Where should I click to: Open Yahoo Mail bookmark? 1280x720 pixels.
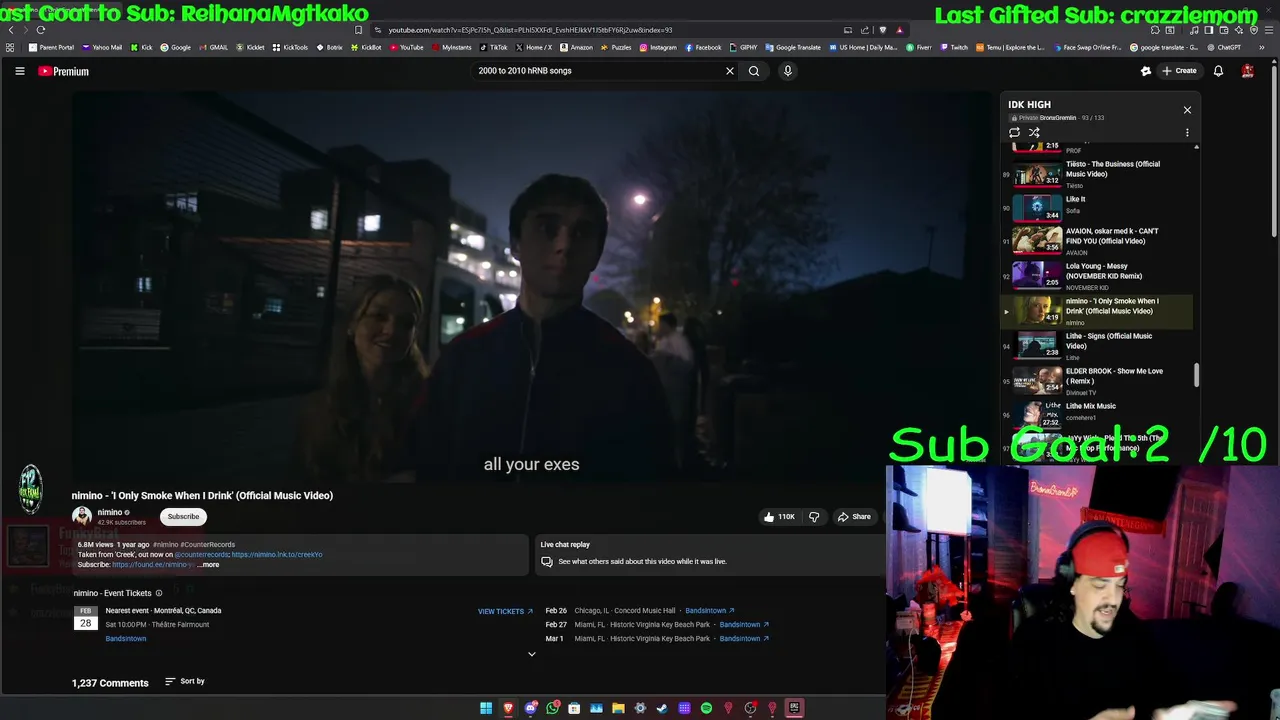click(x=102, y=47)
